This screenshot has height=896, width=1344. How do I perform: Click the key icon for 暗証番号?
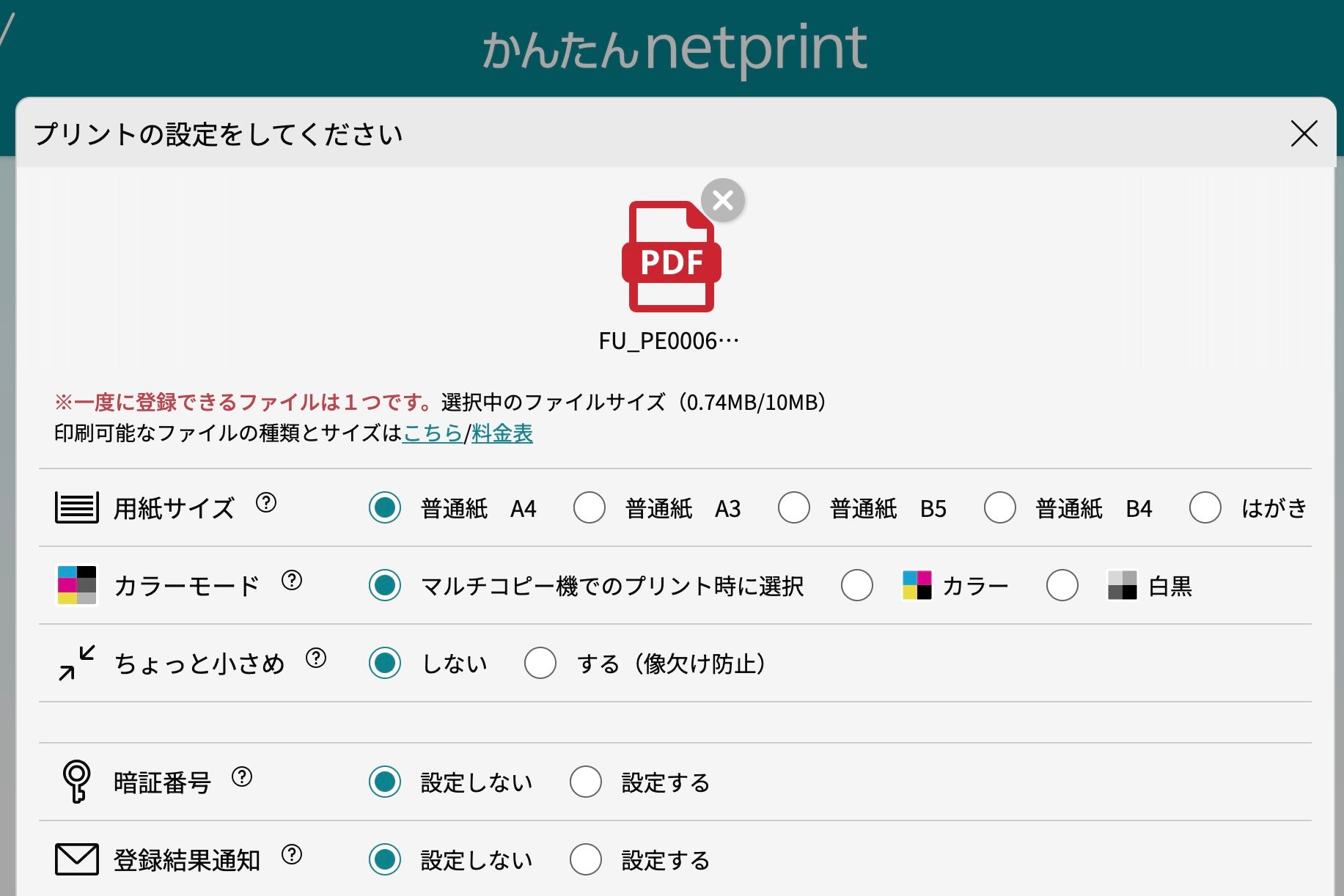pyautogui.click(x=77, y=782)
